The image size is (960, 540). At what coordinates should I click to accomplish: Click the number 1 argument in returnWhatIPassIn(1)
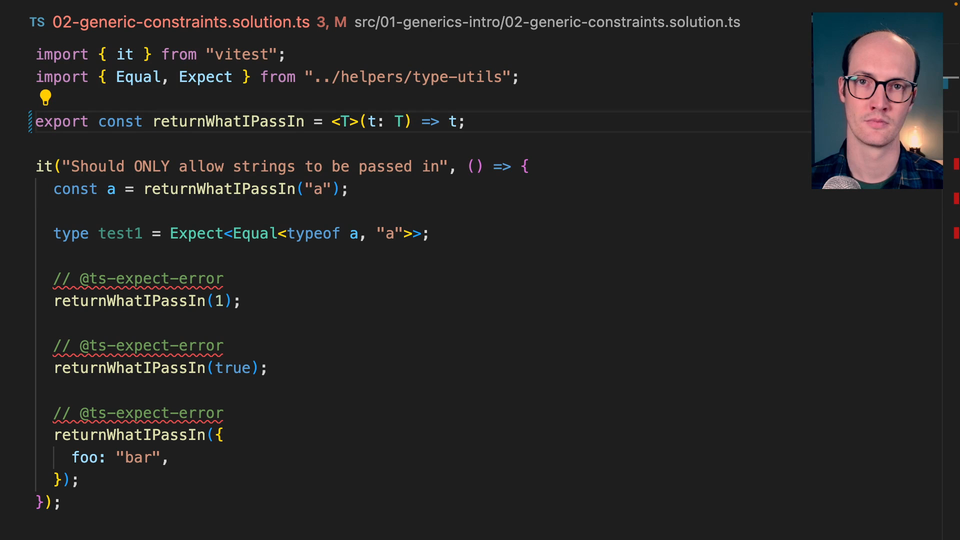(x=220, y=301)
